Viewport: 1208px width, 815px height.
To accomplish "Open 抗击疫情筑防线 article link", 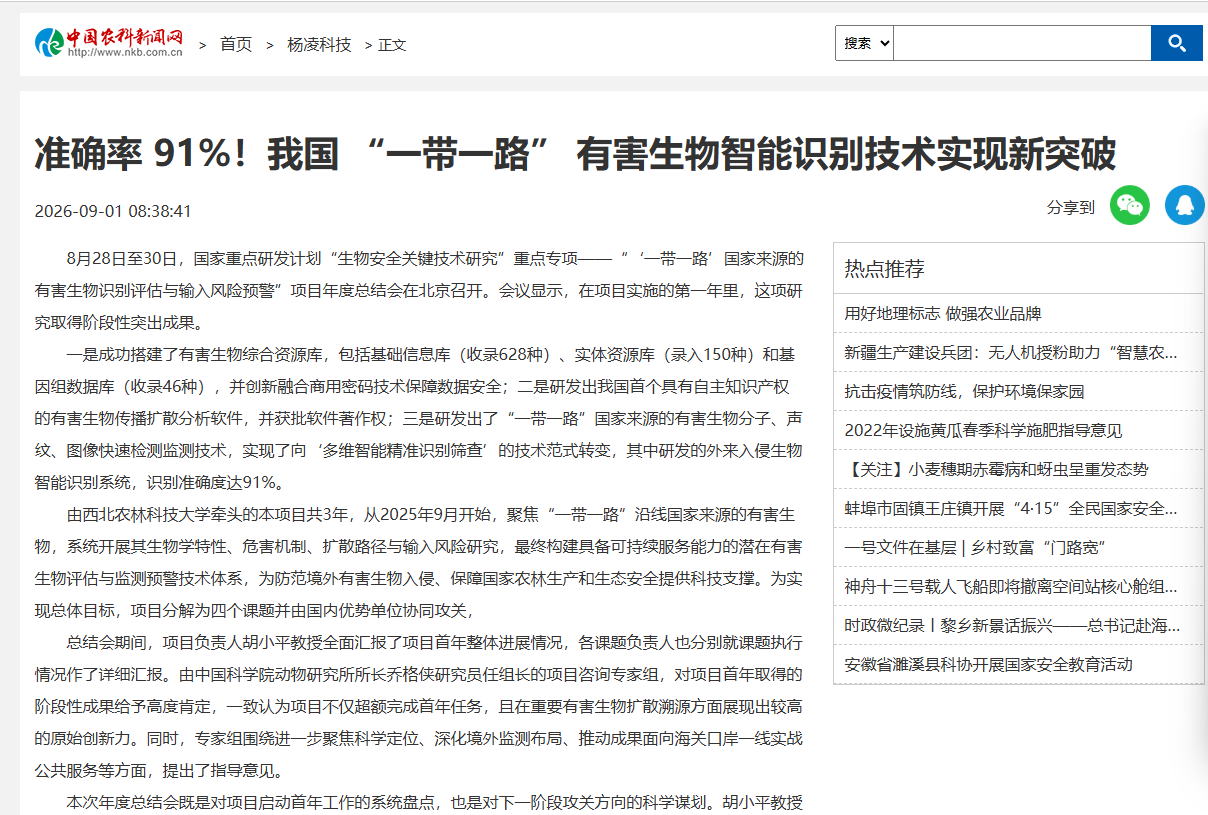I will click(x=964, y=392).
